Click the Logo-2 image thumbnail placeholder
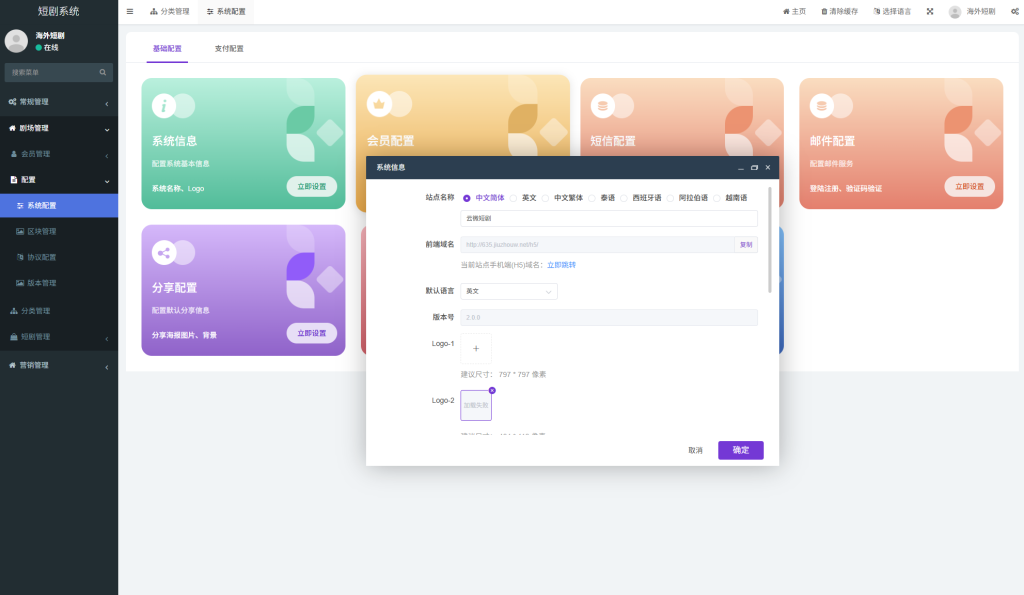 [475, 404]
